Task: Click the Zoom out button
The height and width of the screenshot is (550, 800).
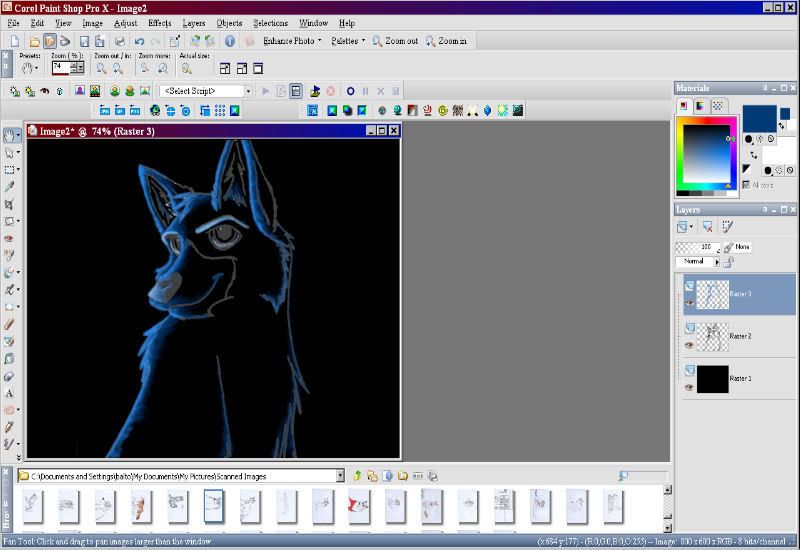Action: (395, 41)
